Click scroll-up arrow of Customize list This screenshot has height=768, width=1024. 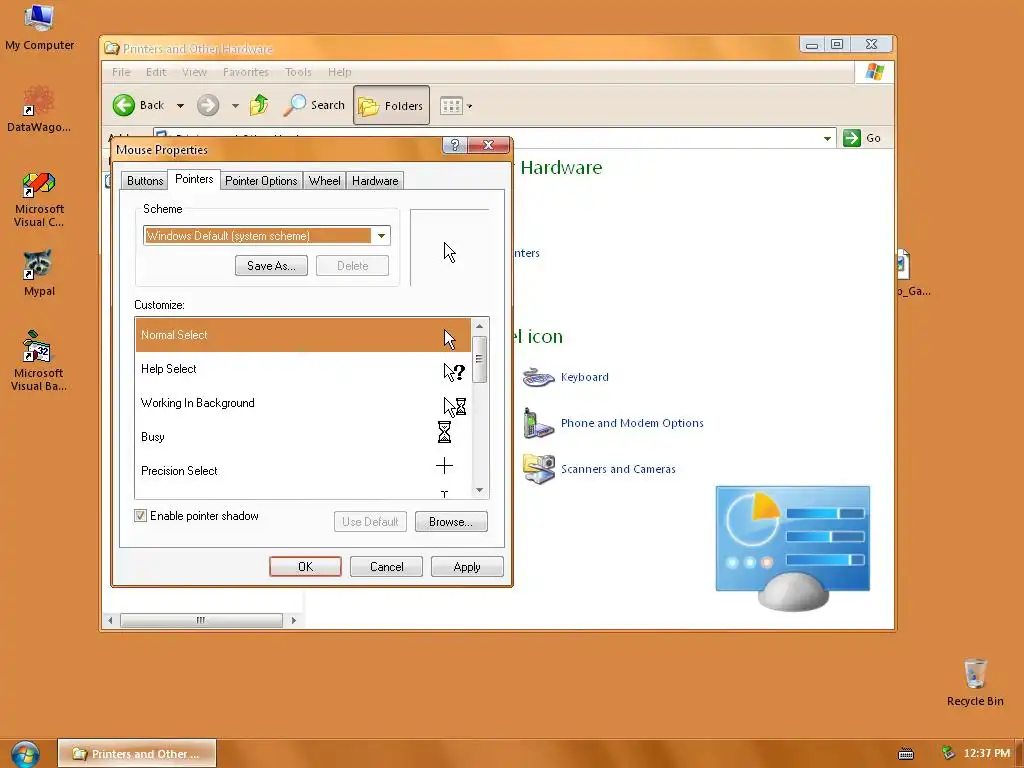coord(479,326)
